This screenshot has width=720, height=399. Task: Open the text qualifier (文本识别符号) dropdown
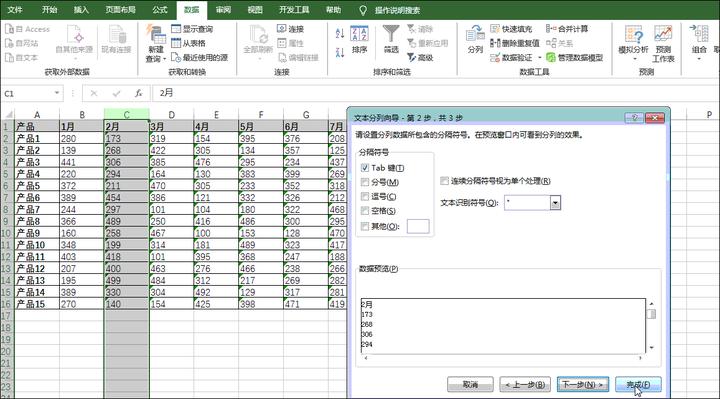(x=555, y=202)
